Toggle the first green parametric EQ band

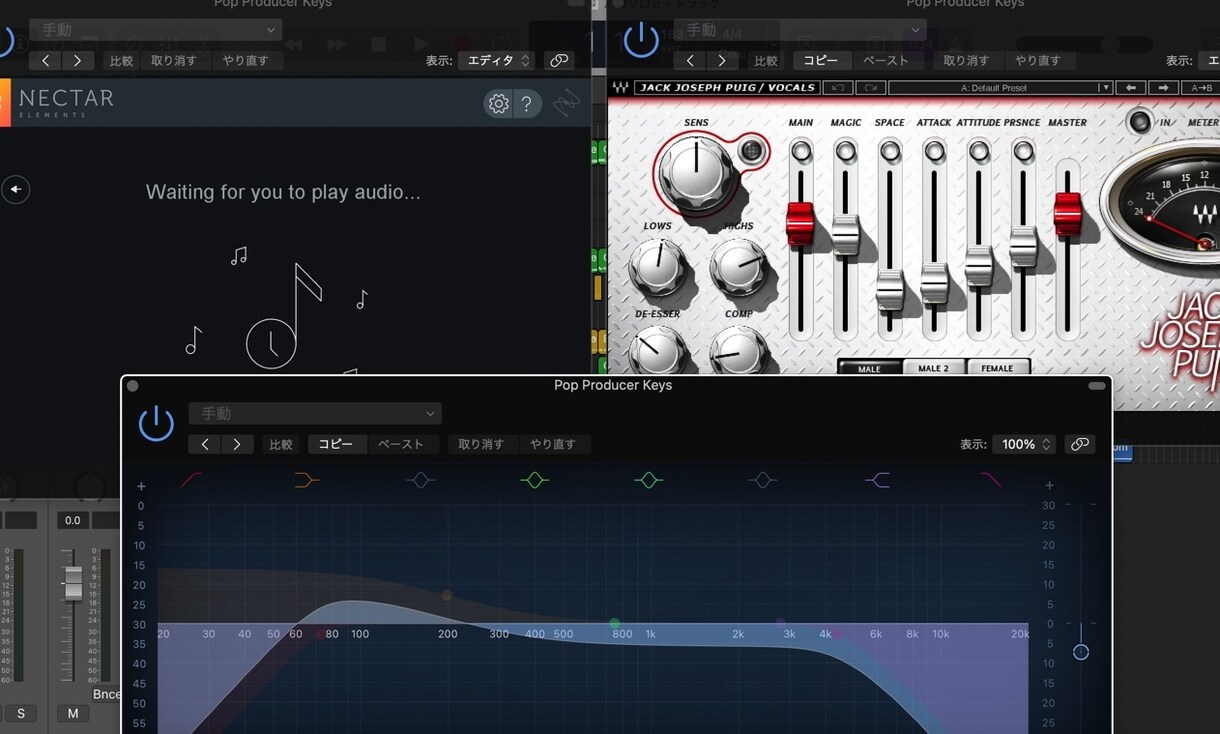click(x=534, y=480)
